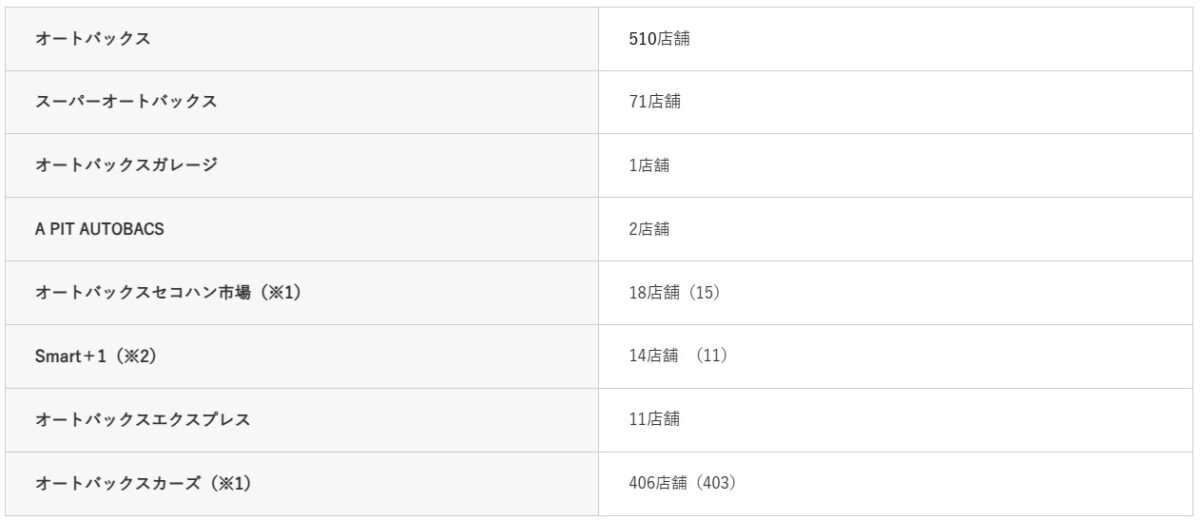1200x520 pixels.
Task: Click the A PIT AUTOBACS label
Action: click(x=99, y=229)
